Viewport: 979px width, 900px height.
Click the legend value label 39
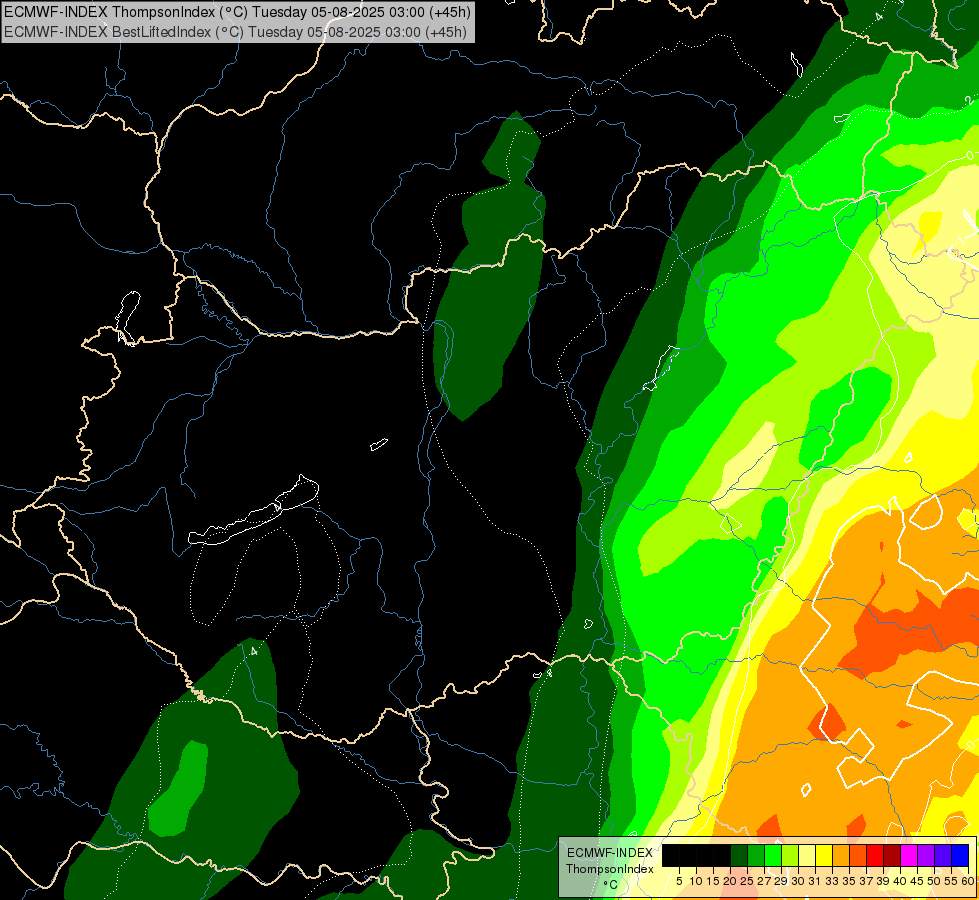883,881
